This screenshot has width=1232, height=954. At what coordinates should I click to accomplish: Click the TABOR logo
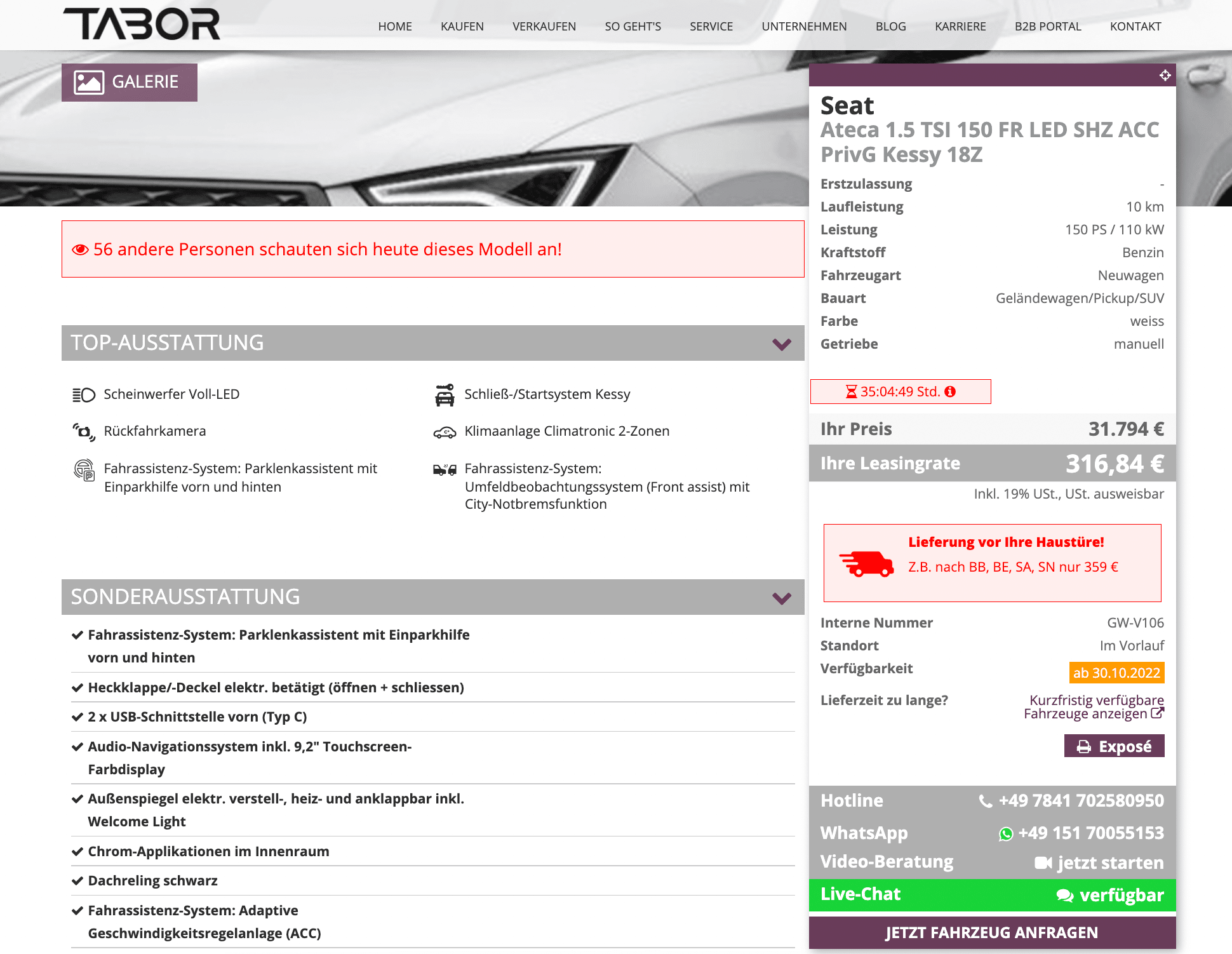pyautogui.click(x=142, y=24)
